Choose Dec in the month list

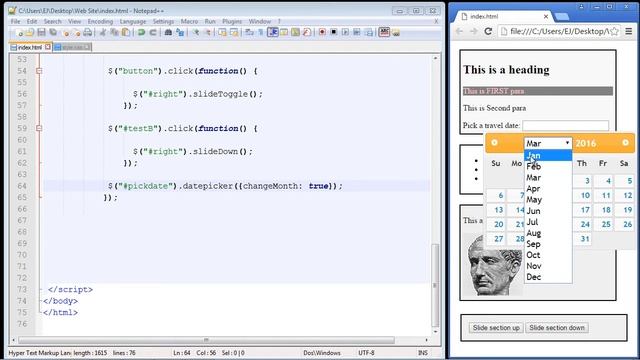tap(548, 277)
